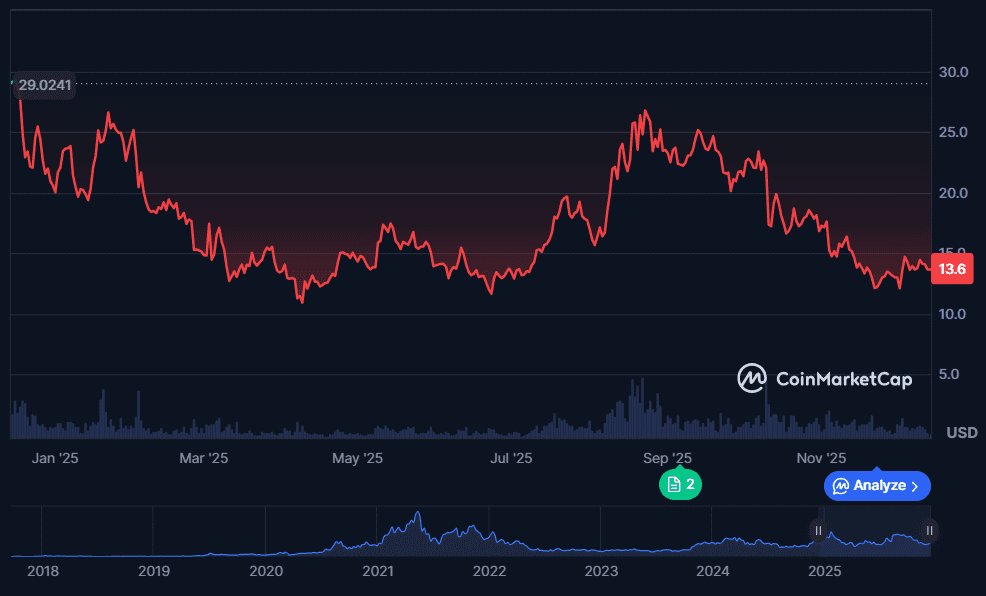Click the highlighted 2025 range in the navigator

873,535
